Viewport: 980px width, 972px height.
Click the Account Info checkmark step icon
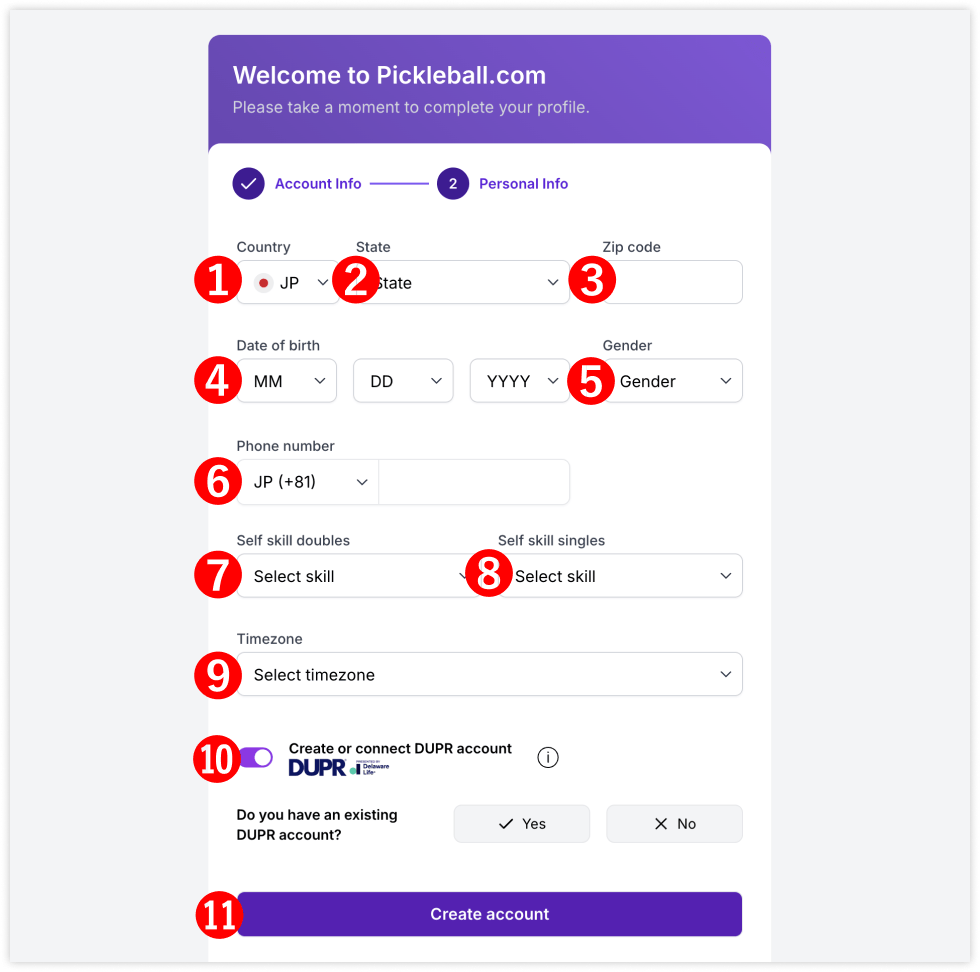click(249, 184)
